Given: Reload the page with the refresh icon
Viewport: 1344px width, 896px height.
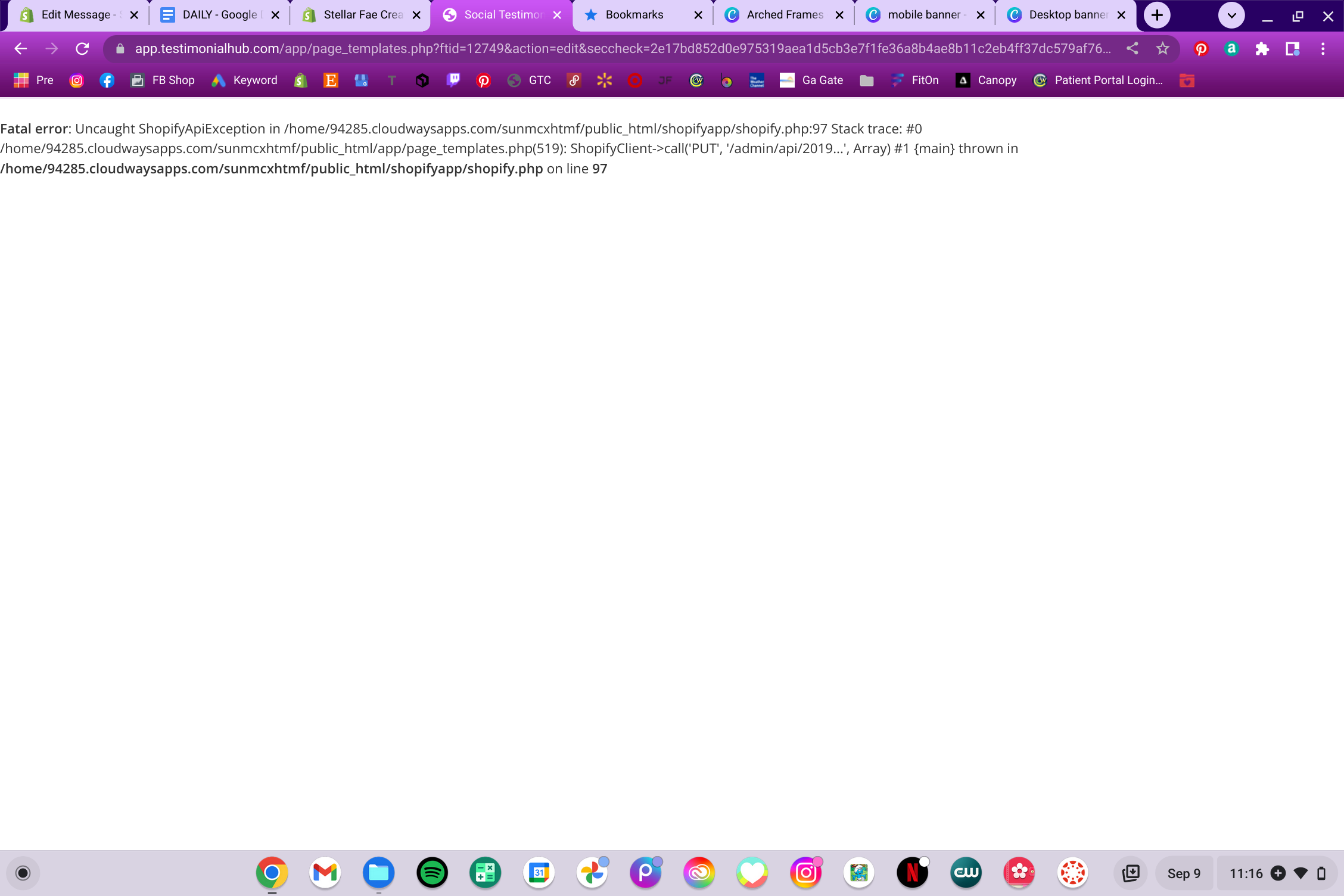Looking at the screenshot, I should tap(82, 49).
